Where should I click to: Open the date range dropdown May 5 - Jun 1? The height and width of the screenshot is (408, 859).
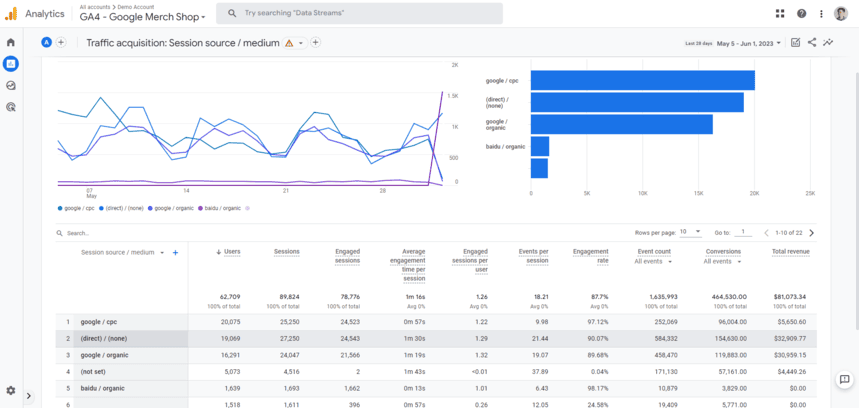(x=748, y=43)
